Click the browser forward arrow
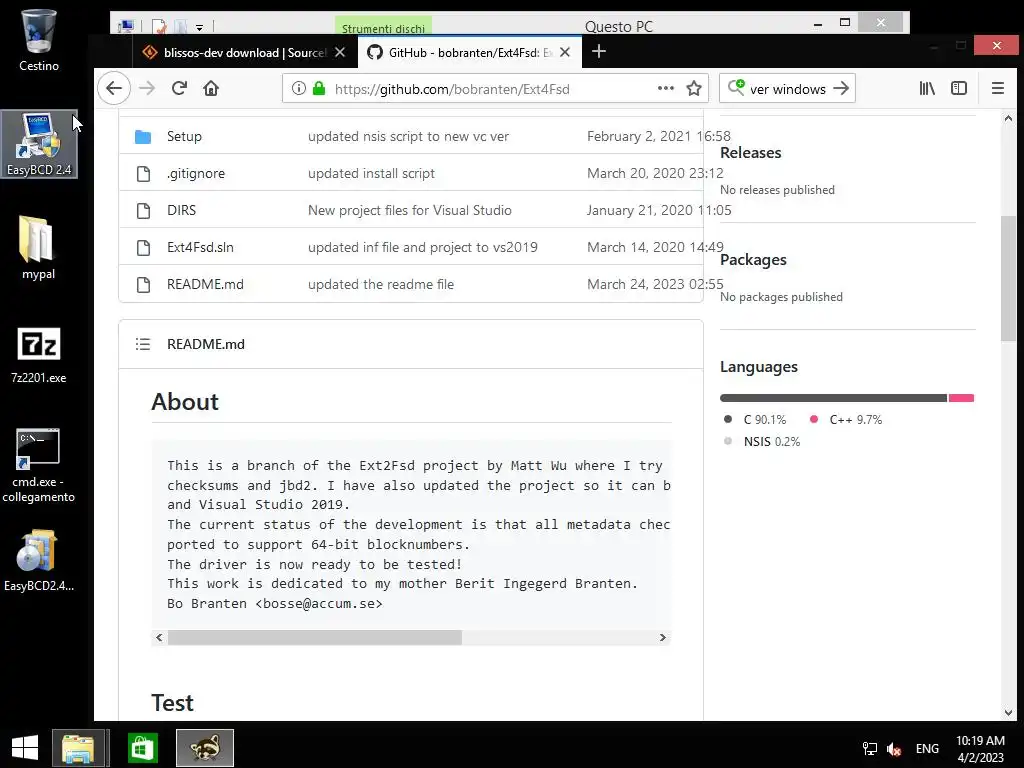This screenshot has width=1024, height=768. (147, 88)
